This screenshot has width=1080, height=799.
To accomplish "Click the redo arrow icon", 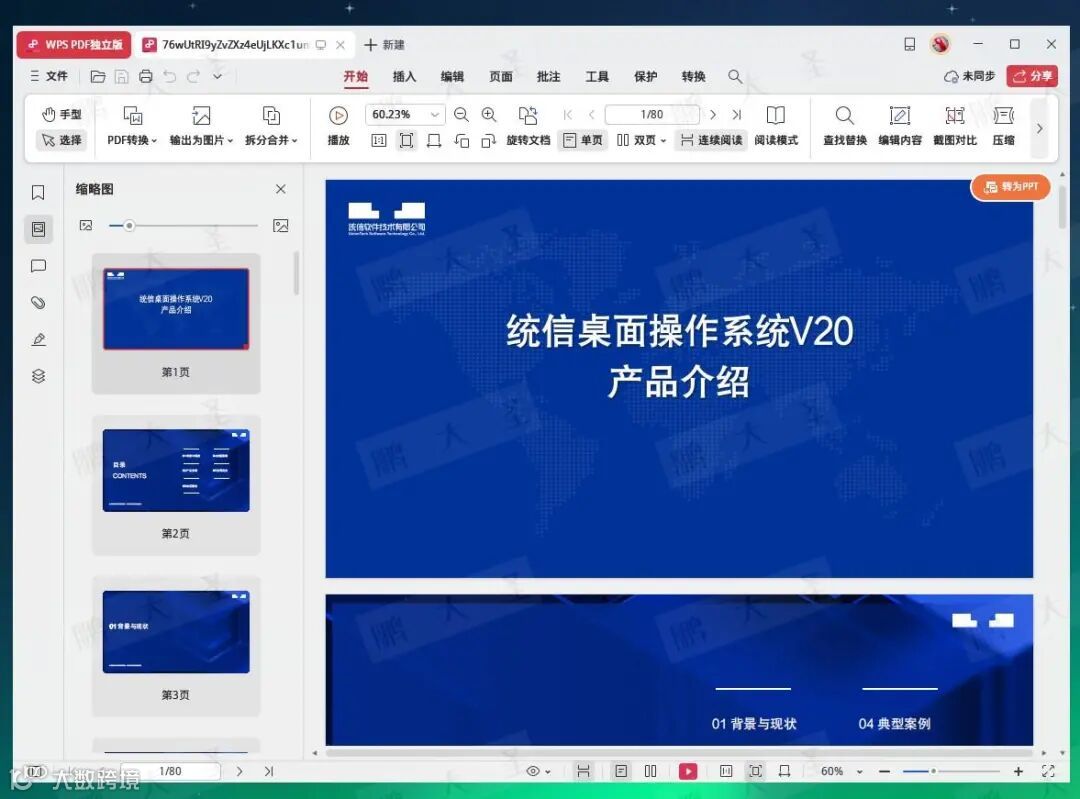I will (194, 76).
